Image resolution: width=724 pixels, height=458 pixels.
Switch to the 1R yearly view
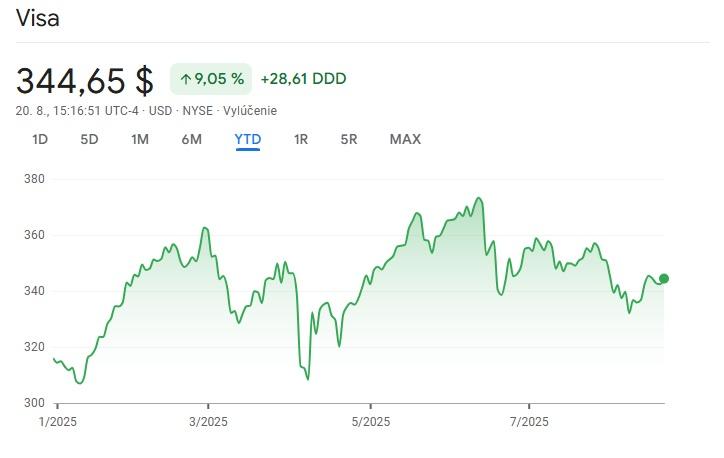pyautogui.click(x=301, y=140)
